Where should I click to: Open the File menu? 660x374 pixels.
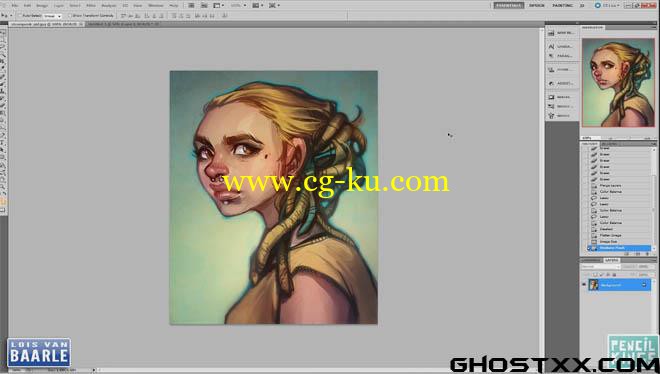(15, 5)
